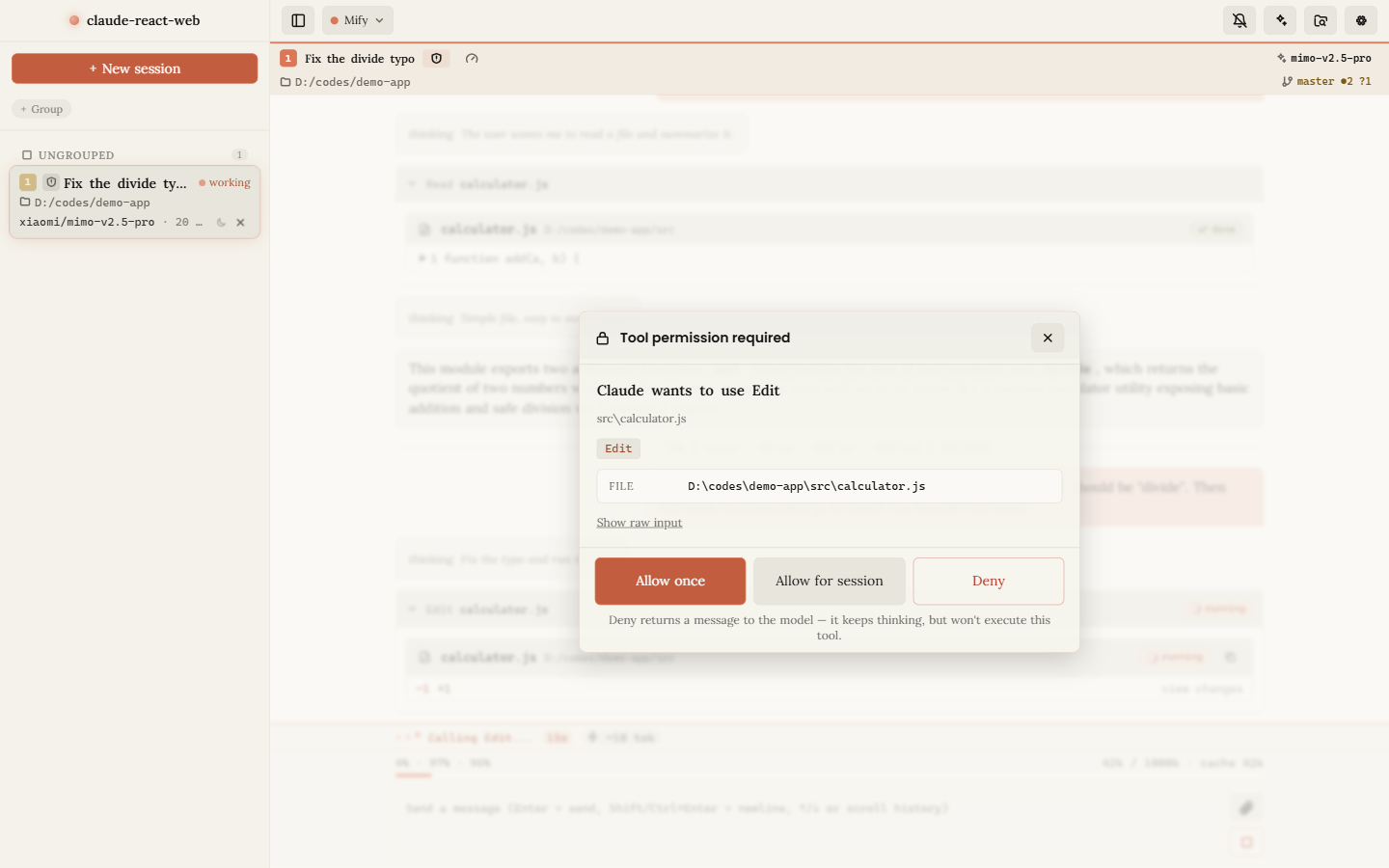Viewport: 1389px width, 868px height.
Task: Click the UNGROUPED count badge 1
Action: pyautogui.click(x=239, y=155)
